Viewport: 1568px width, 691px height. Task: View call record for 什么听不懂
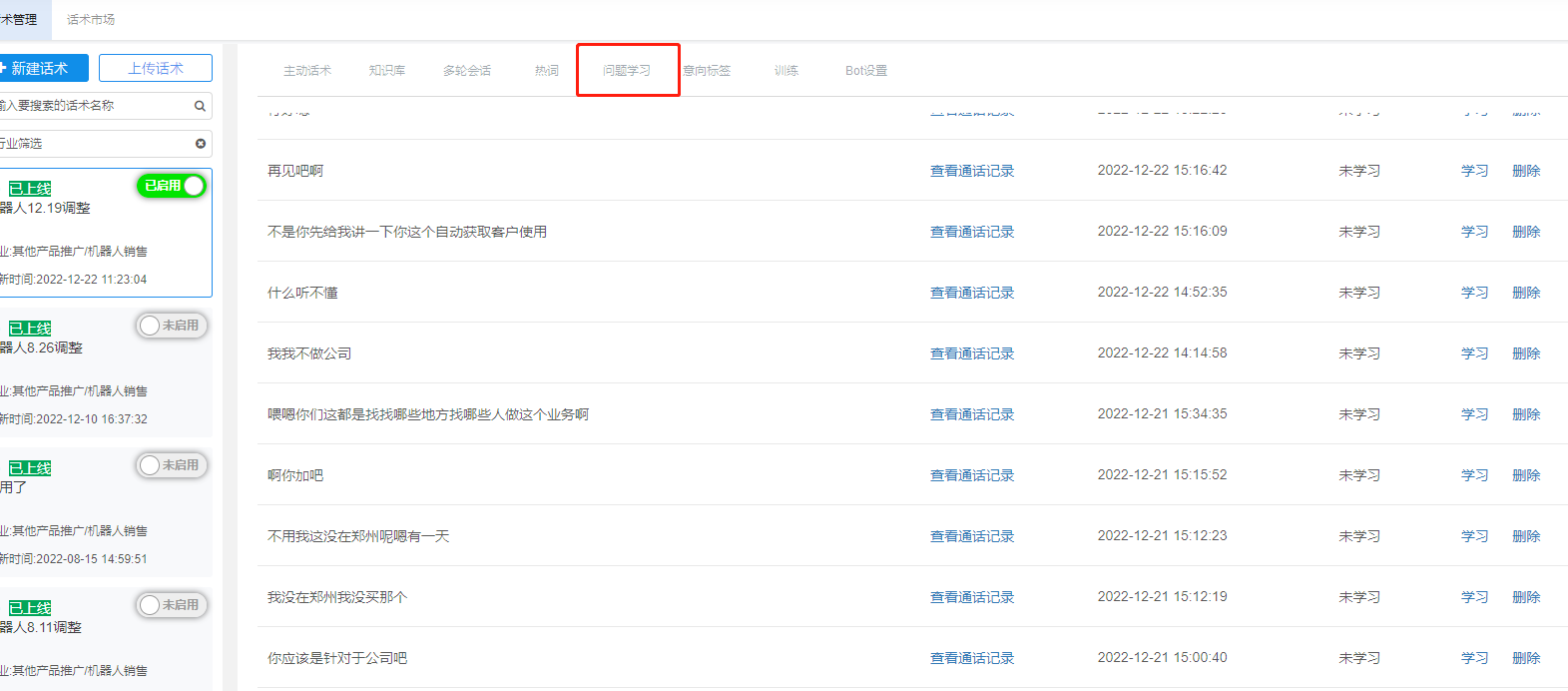click(x=972, y=293)
